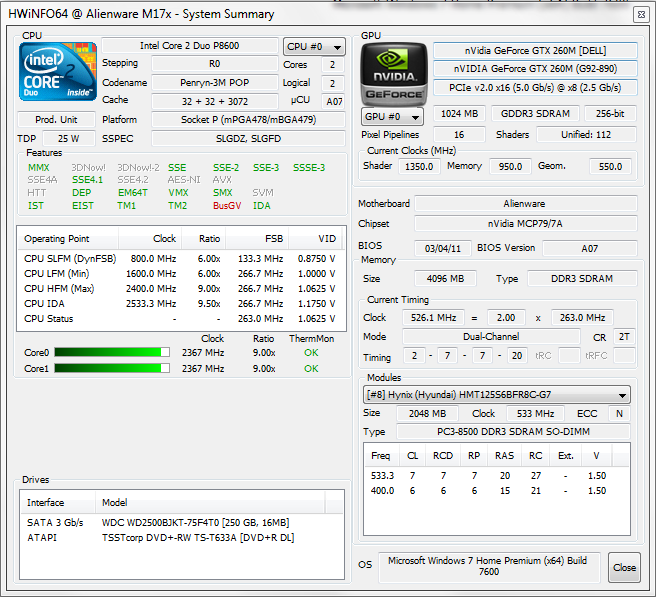
Task: Click the Core0 ThermMon OK status
Action: [x=311, y=353]
